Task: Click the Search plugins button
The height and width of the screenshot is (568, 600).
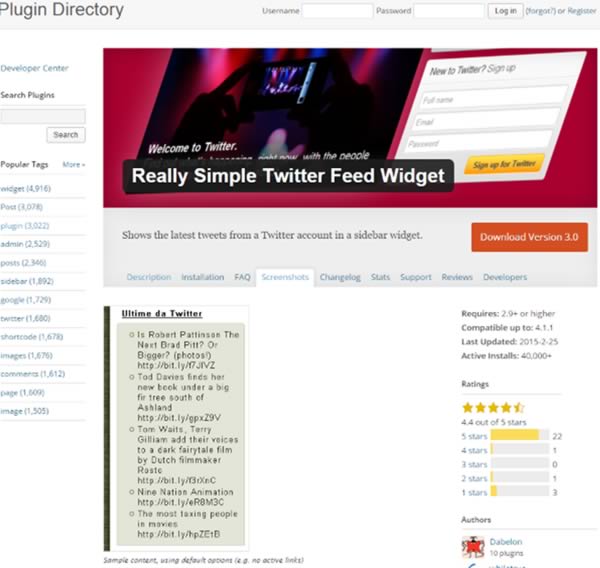Action: pyautogui.click(x=66, y=135)
